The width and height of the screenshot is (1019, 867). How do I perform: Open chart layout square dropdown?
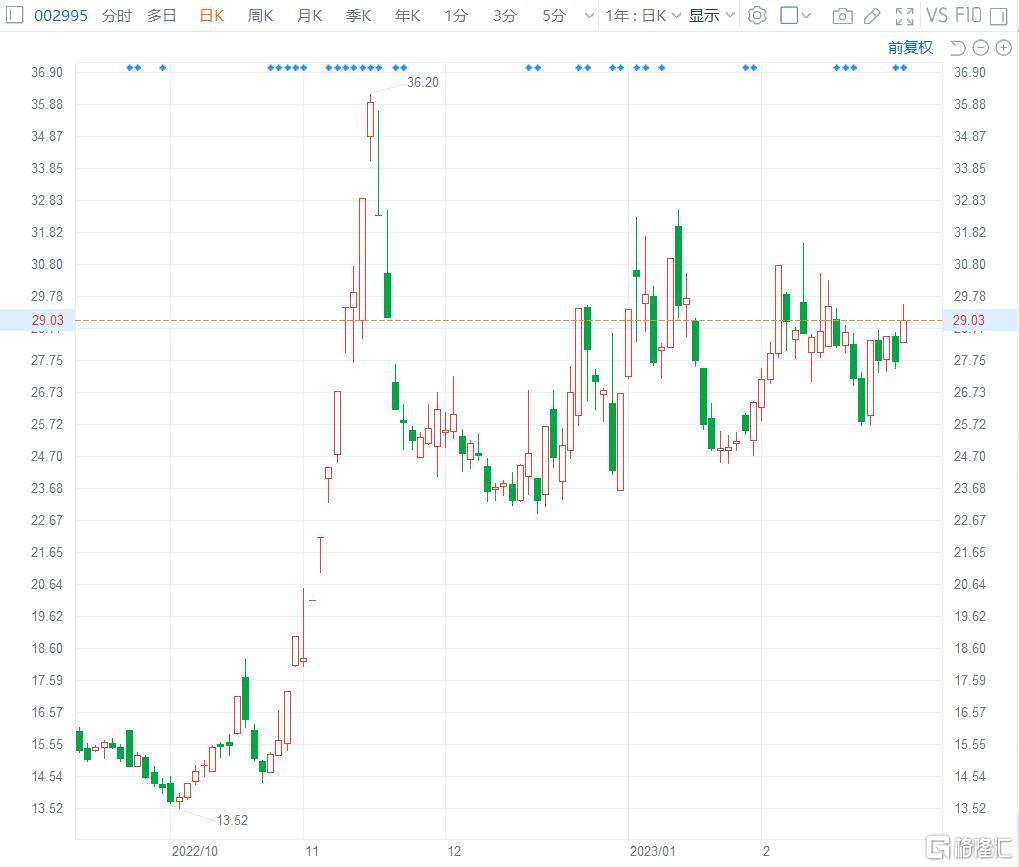click(x=795, y=15)
